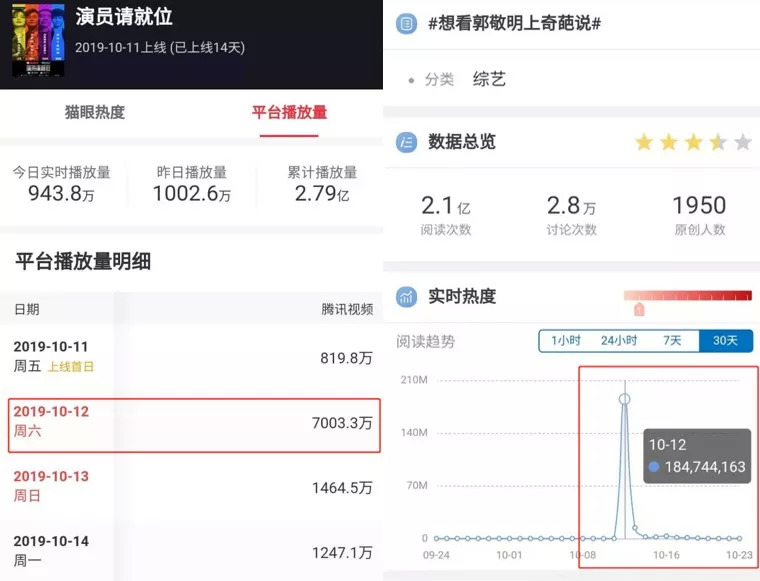This screenshot has height=581, width=760.
Task: Select the 2019-10-11 周五 row
Action: coord(191,357)
